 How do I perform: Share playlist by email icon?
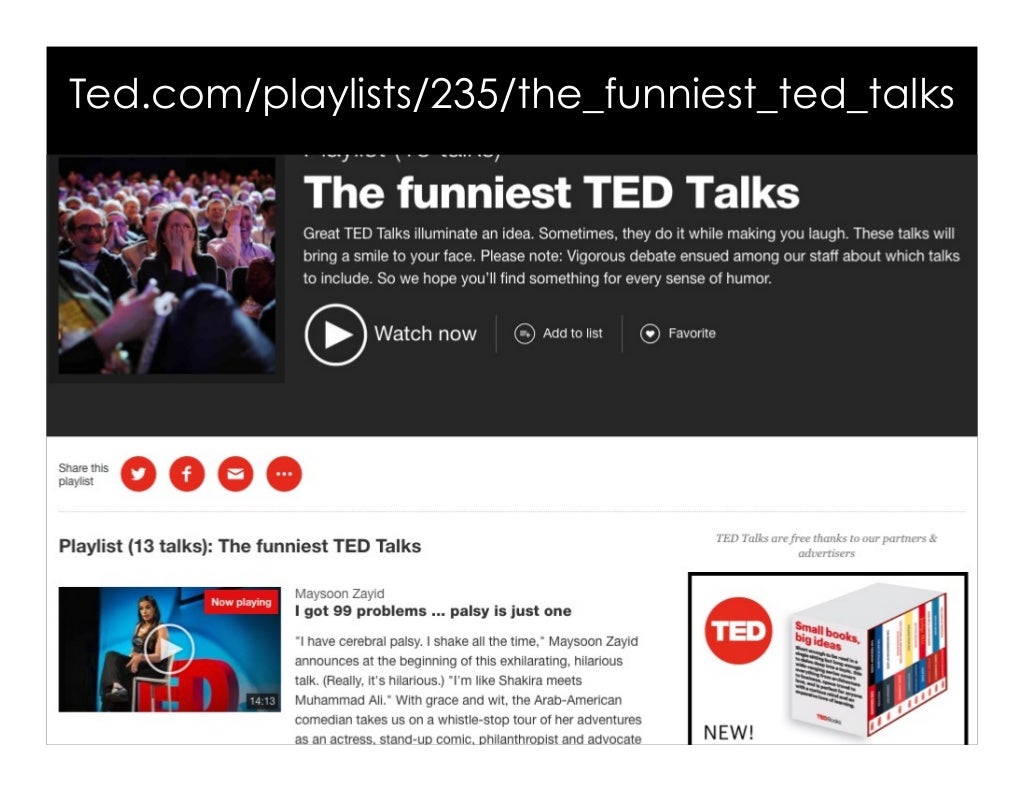click(236, 473)
